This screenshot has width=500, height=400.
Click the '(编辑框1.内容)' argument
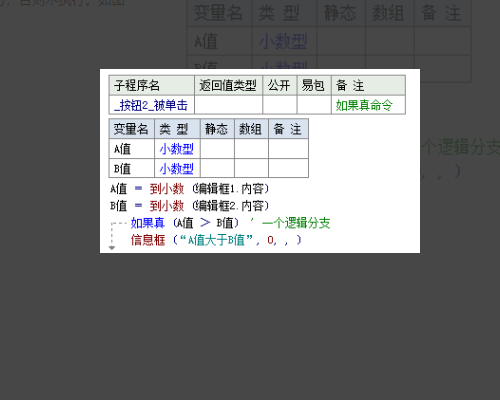pyautogui.click(x=231, y=189)
